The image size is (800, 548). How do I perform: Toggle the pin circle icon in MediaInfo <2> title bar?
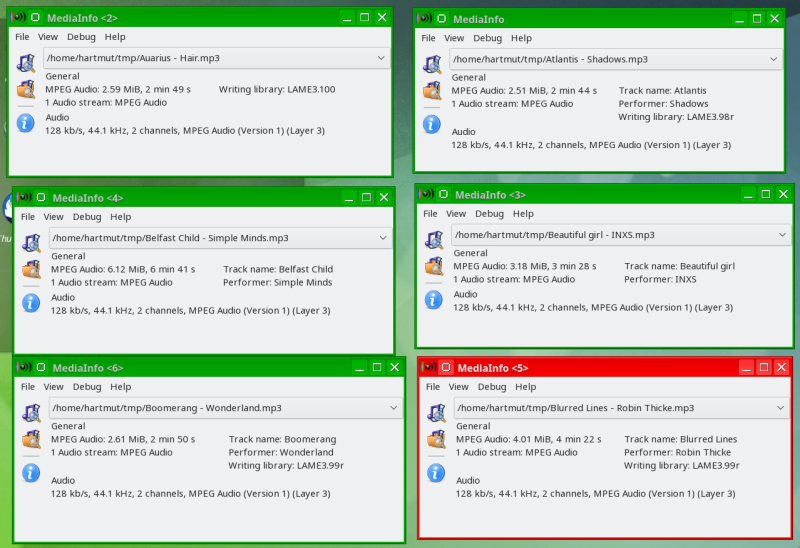click(35, 17)
